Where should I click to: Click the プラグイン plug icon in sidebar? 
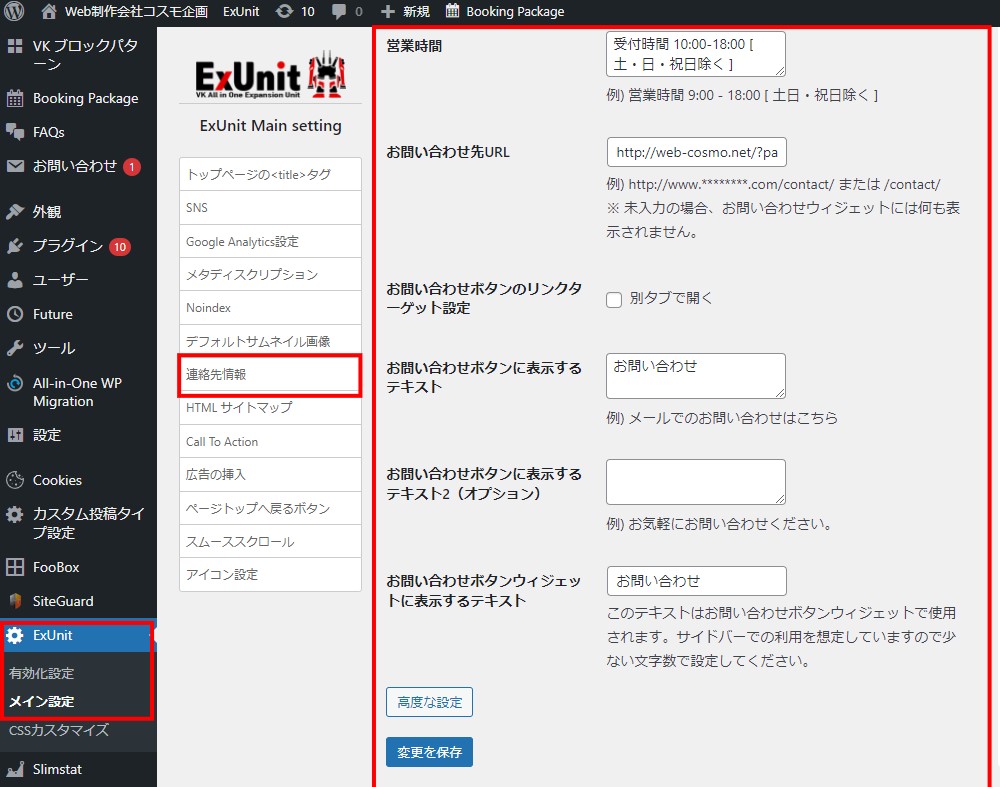click(x=15, y=246)
